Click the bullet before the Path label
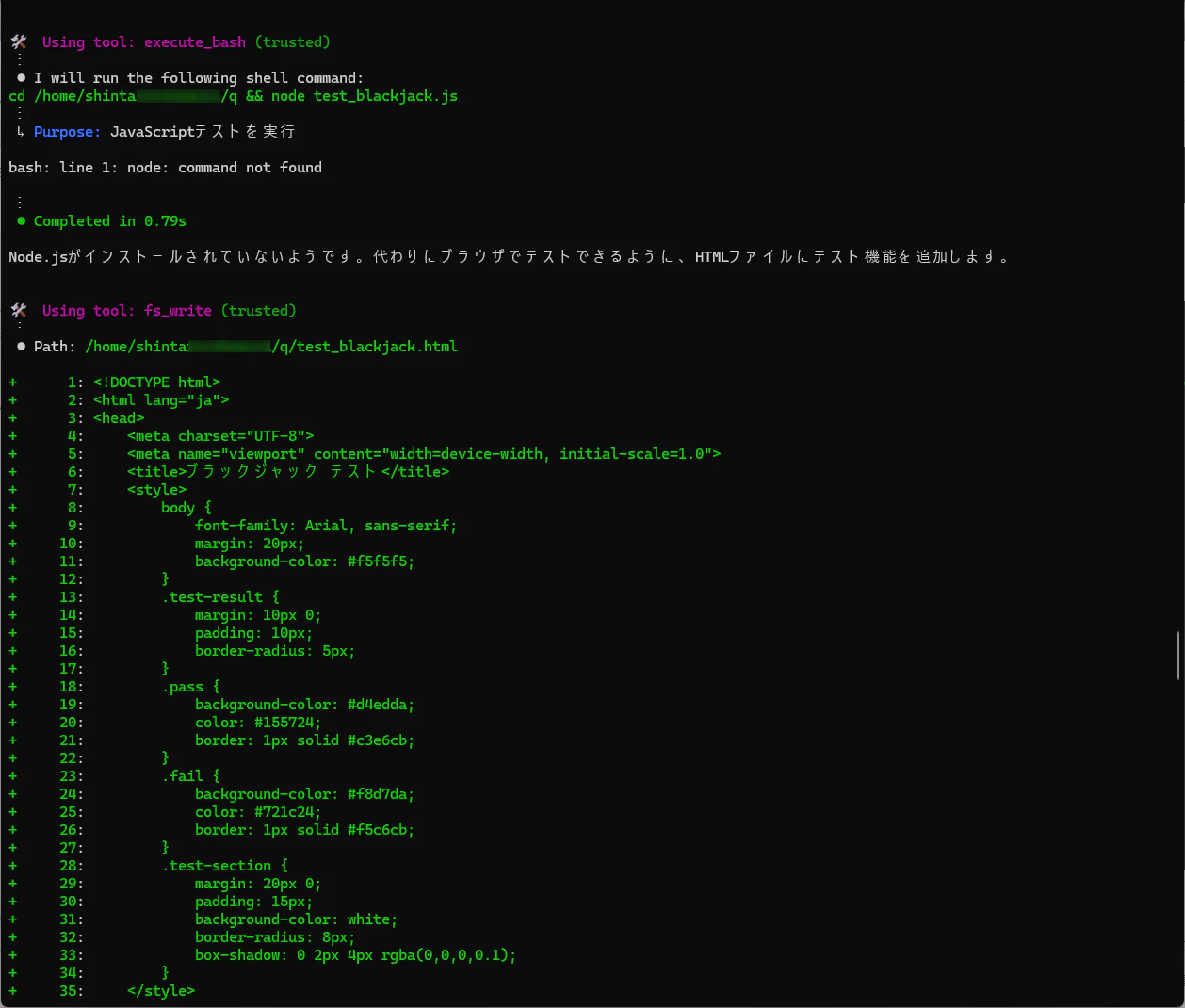Viewport: 1185px width, 1008px height. coord(21,347)
